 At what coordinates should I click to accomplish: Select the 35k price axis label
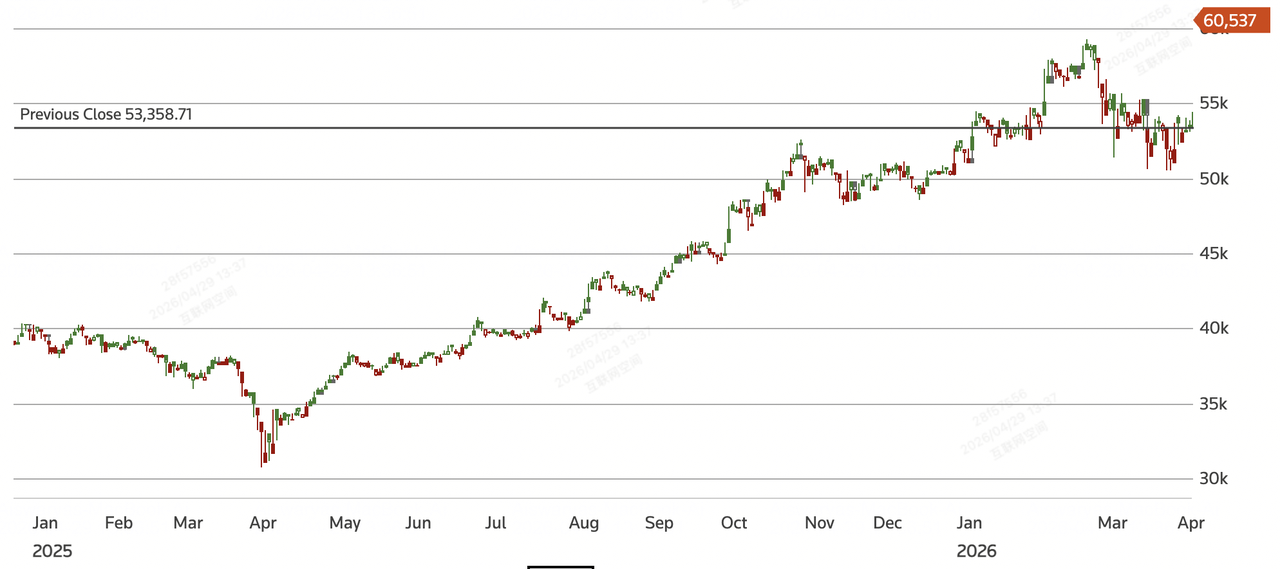point(1214,404)
